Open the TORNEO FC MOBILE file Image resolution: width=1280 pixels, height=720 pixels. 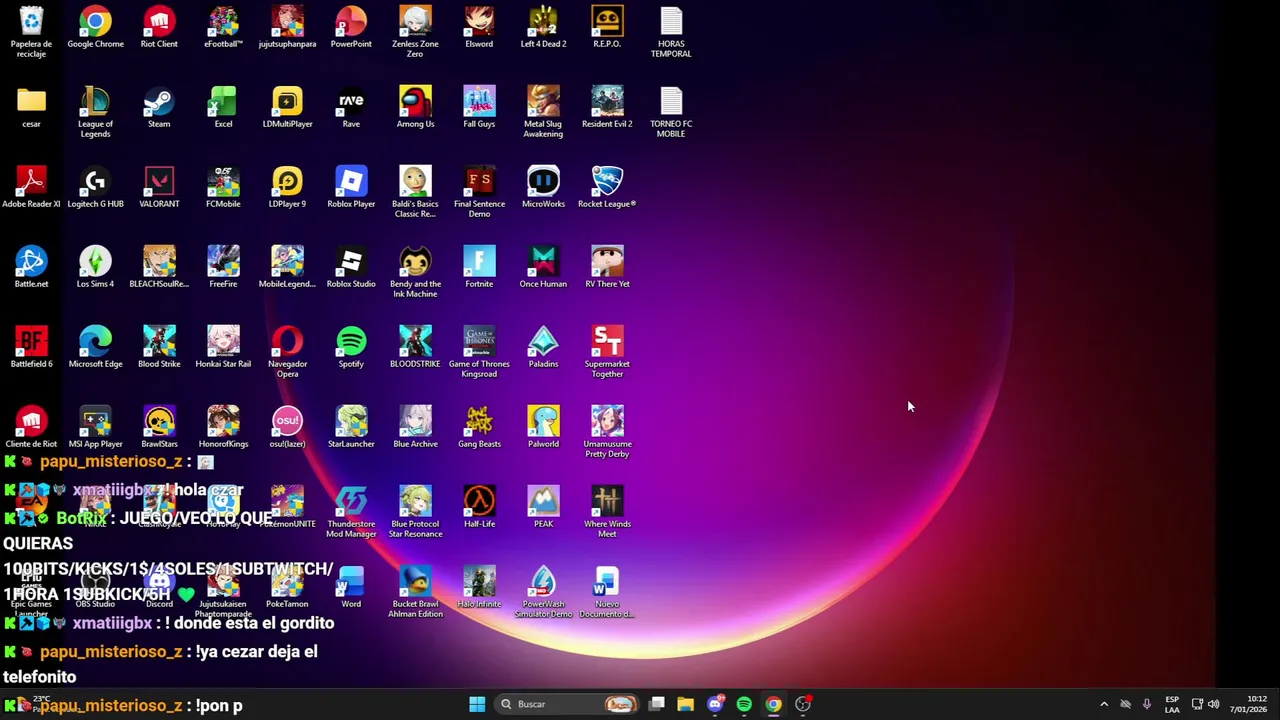pyautogui.click(x=671, y=112)
